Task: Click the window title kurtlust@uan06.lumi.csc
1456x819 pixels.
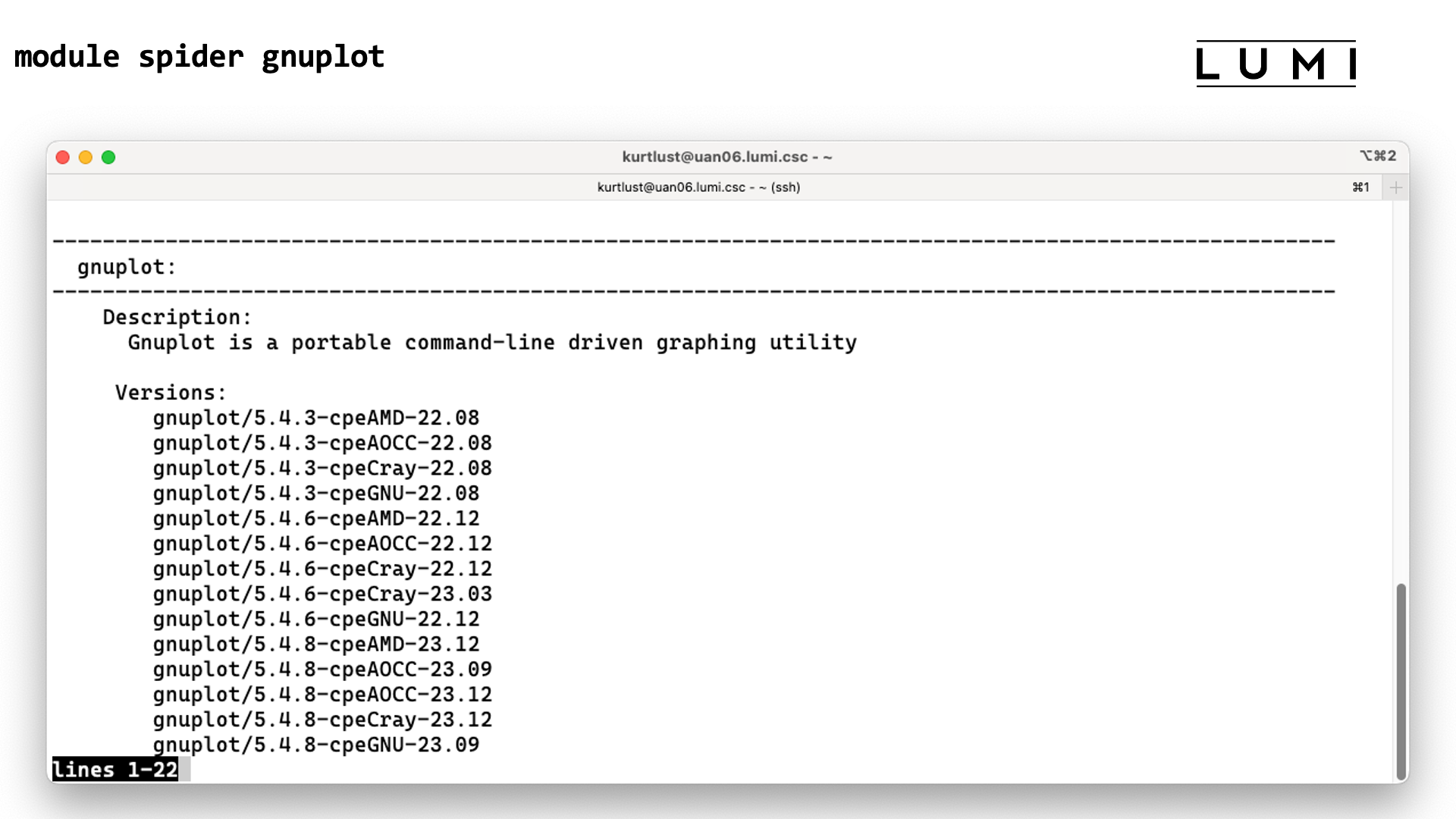Action: click(726, 157)
